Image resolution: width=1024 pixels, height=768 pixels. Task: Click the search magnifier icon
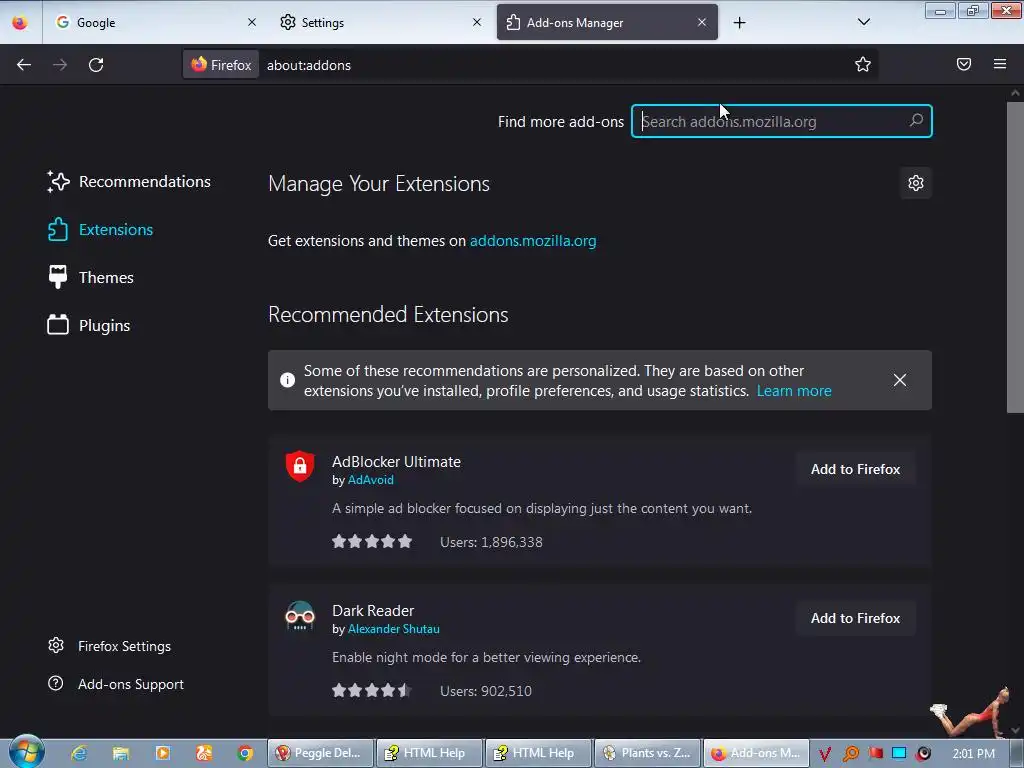click(916, 121)
